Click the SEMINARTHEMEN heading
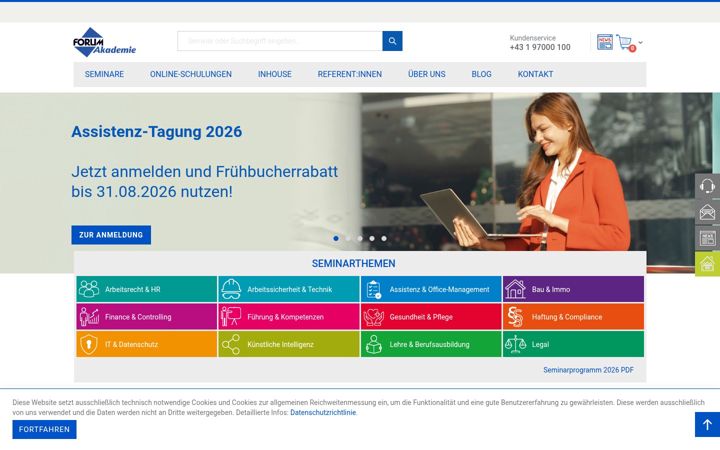This screenshot has width=720, height=450. pyautogui.click(x=354, y=264)
